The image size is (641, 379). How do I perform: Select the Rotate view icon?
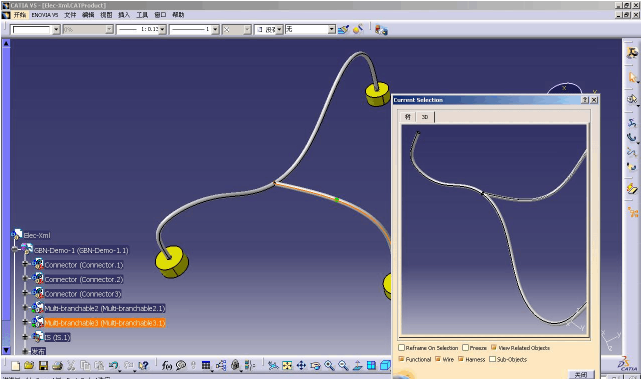pyautogui.click(x=315, y=366)
